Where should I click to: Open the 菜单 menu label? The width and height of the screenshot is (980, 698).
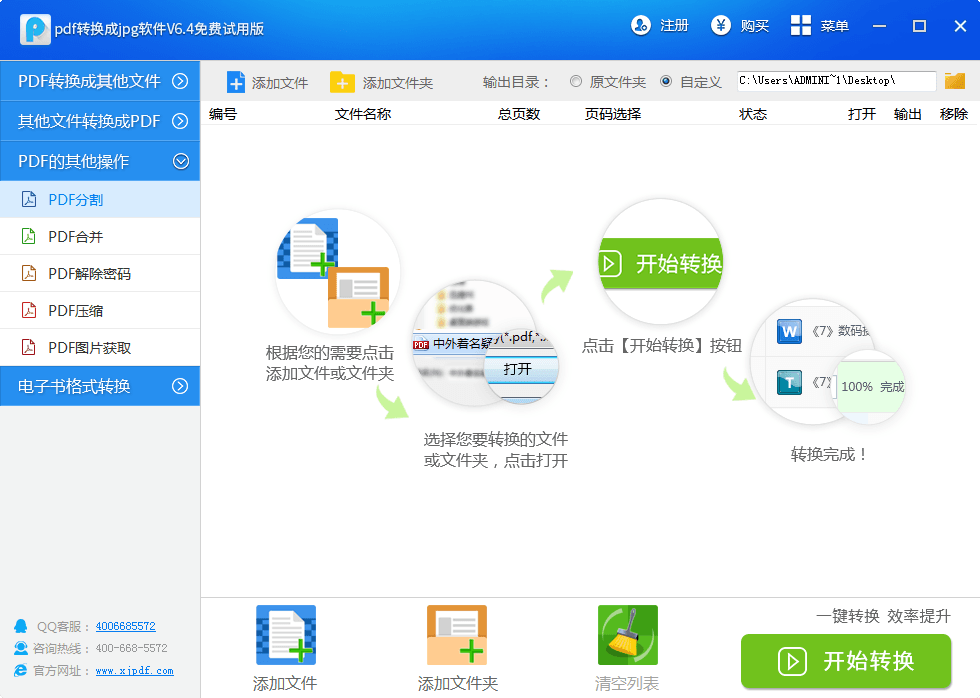click(x=834, y=26)
